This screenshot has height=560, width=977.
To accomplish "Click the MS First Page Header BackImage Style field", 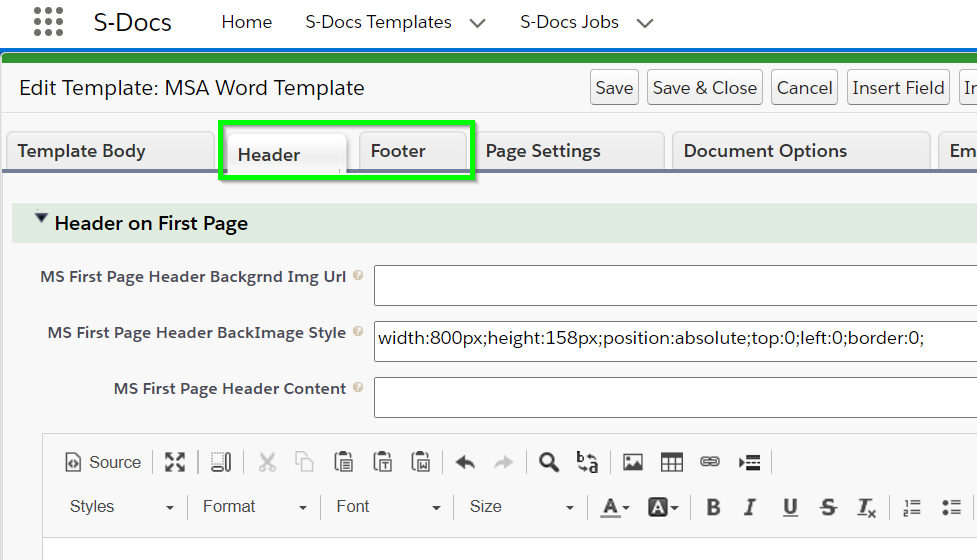I will 675,341.
